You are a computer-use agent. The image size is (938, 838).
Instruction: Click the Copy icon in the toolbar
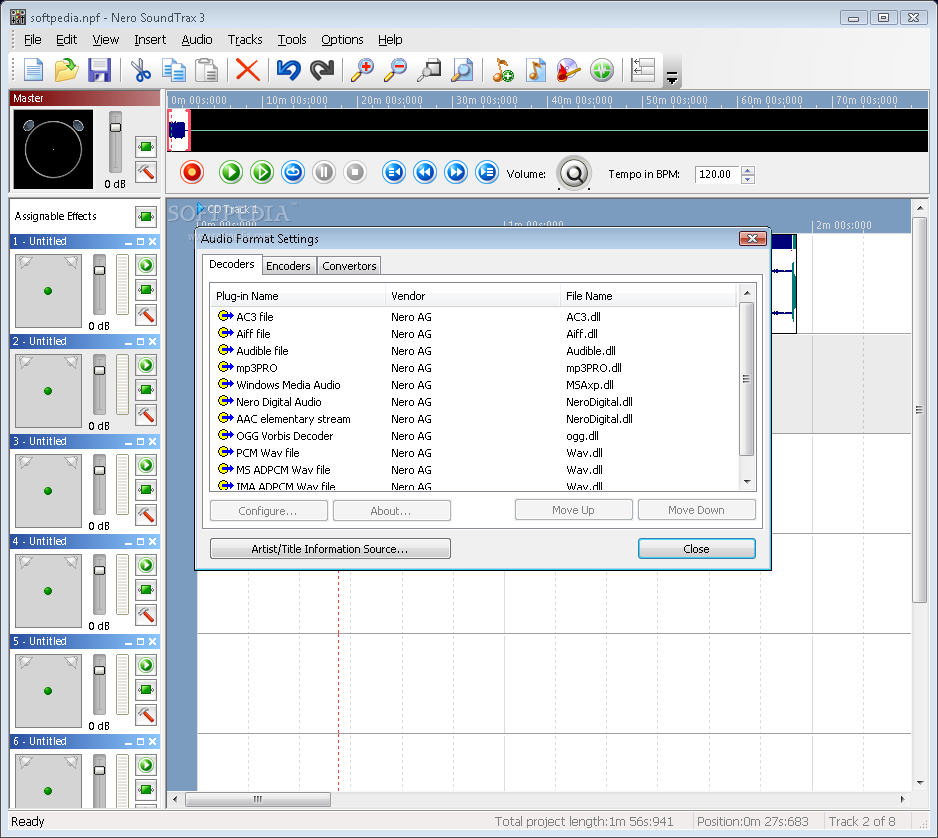pyautogui.click(x=173, y=70)
